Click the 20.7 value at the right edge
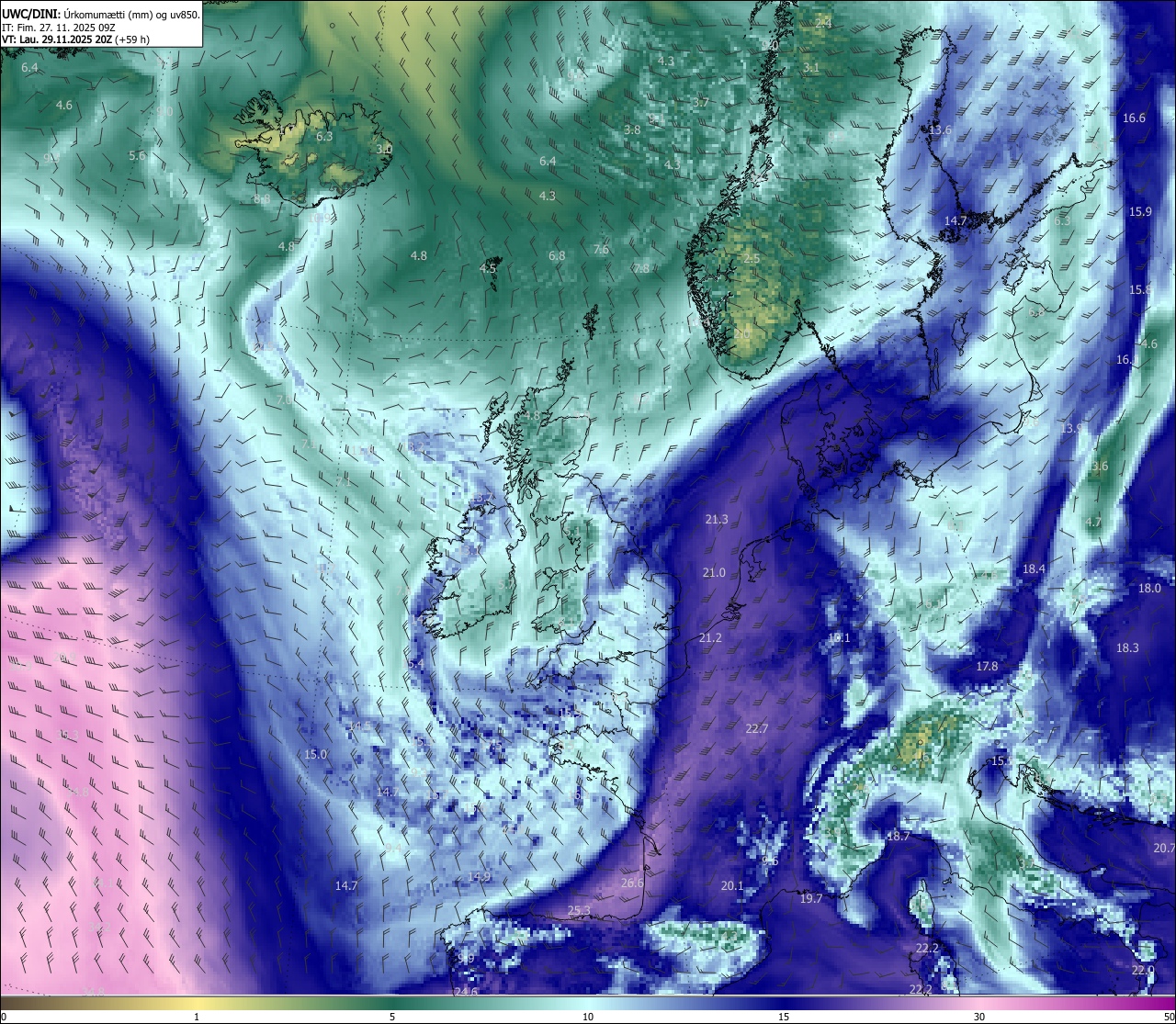The image size is (1176, 1024). [1164, 849]
